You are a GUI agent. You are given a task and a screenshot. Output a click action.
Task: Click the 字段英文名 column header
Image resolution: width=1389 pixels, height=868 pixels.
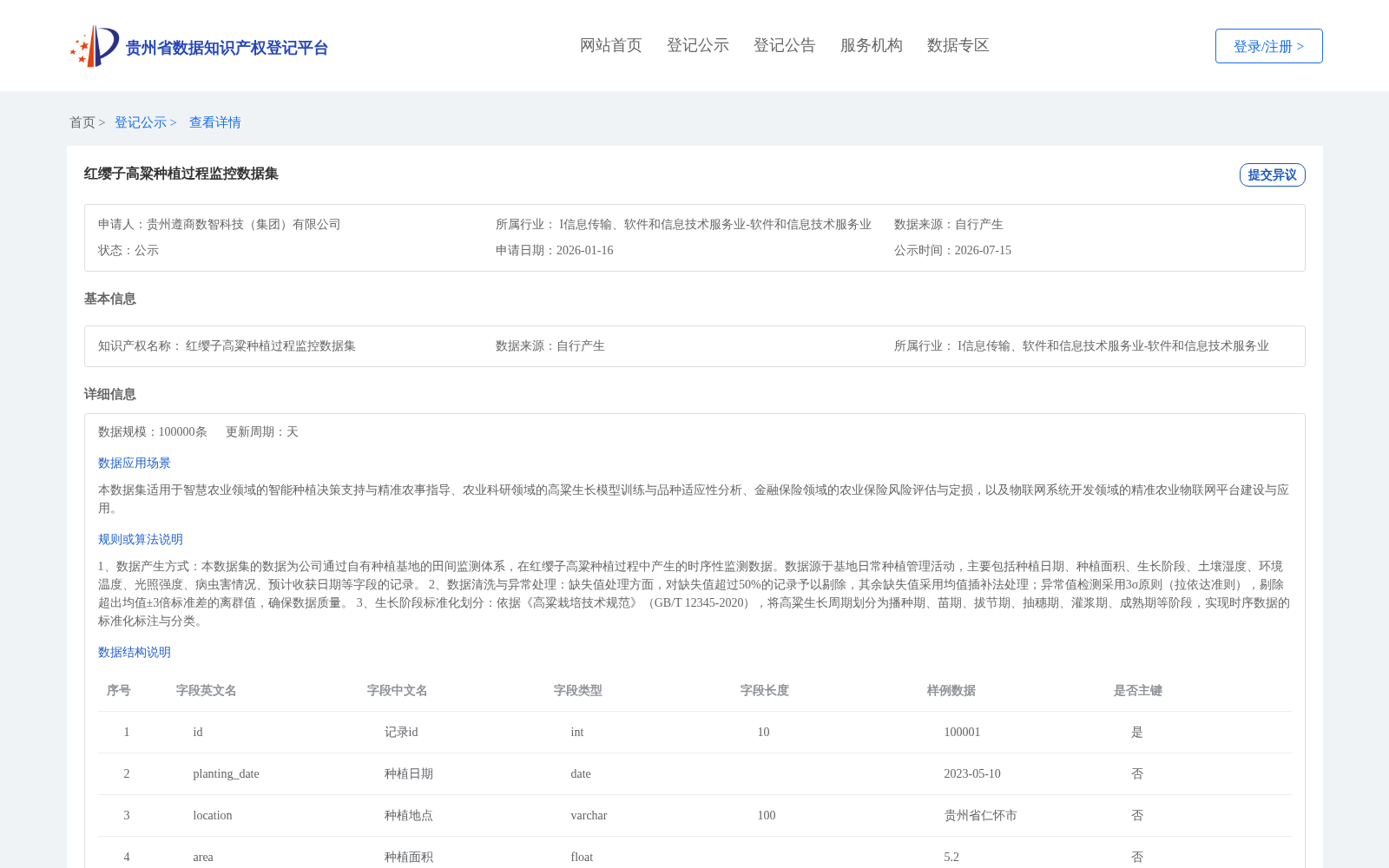pos(207,690)
